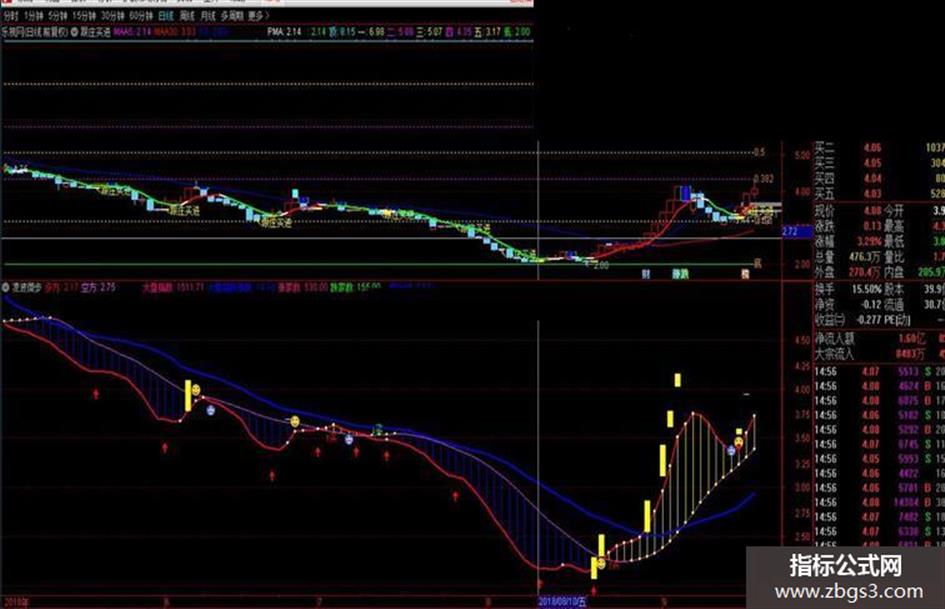Click the 量比 volume ratio label
This screenshot has height=609, width=945.
click(893, 257)
